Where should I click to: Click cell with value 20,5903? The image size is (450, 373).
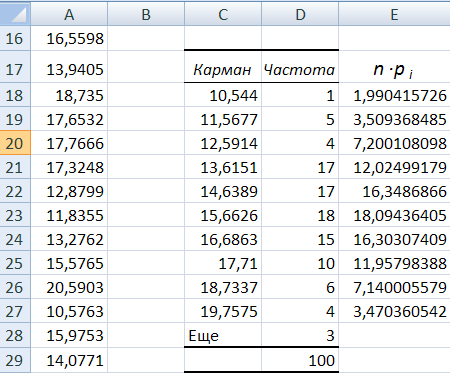click(x=69, y=287)
